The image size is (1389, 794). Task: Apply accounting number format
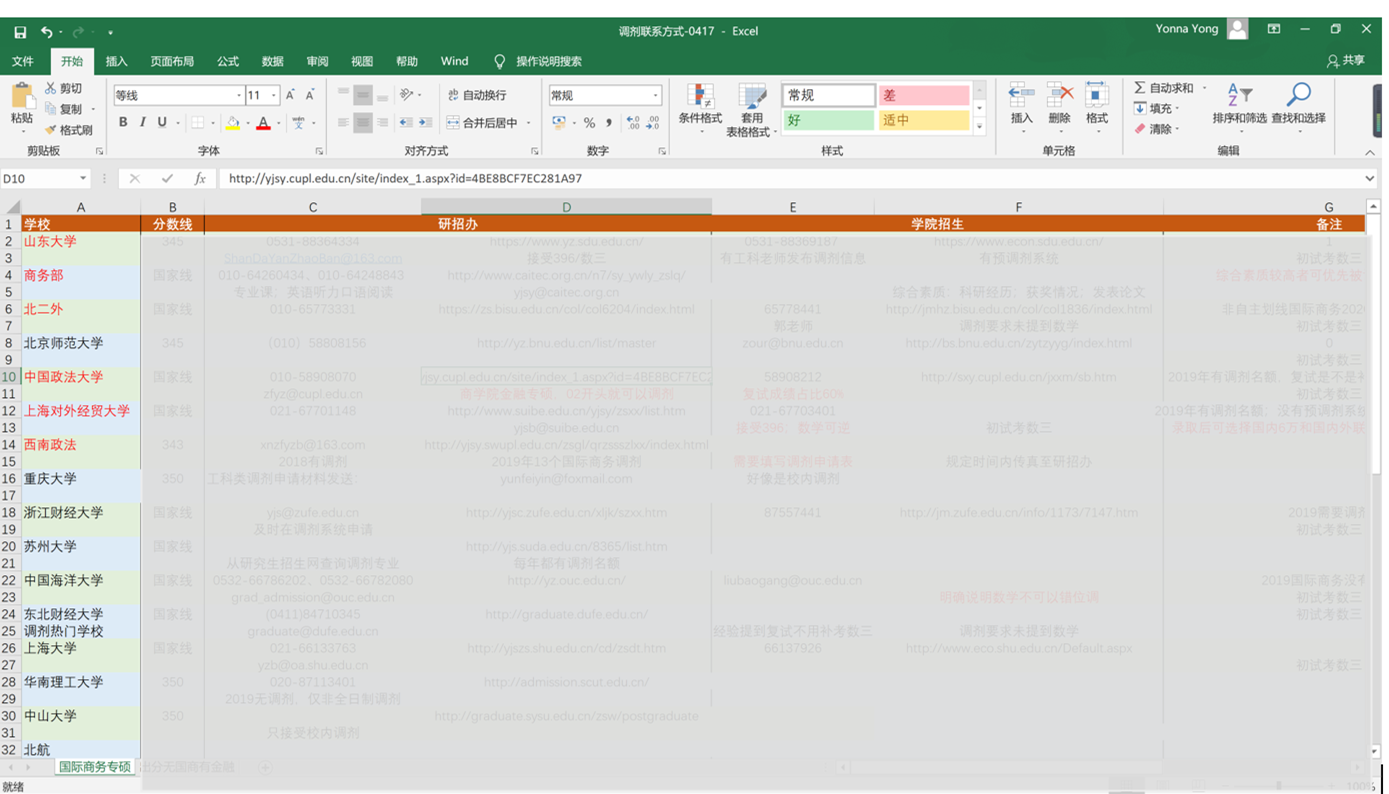tap(559, 123)
